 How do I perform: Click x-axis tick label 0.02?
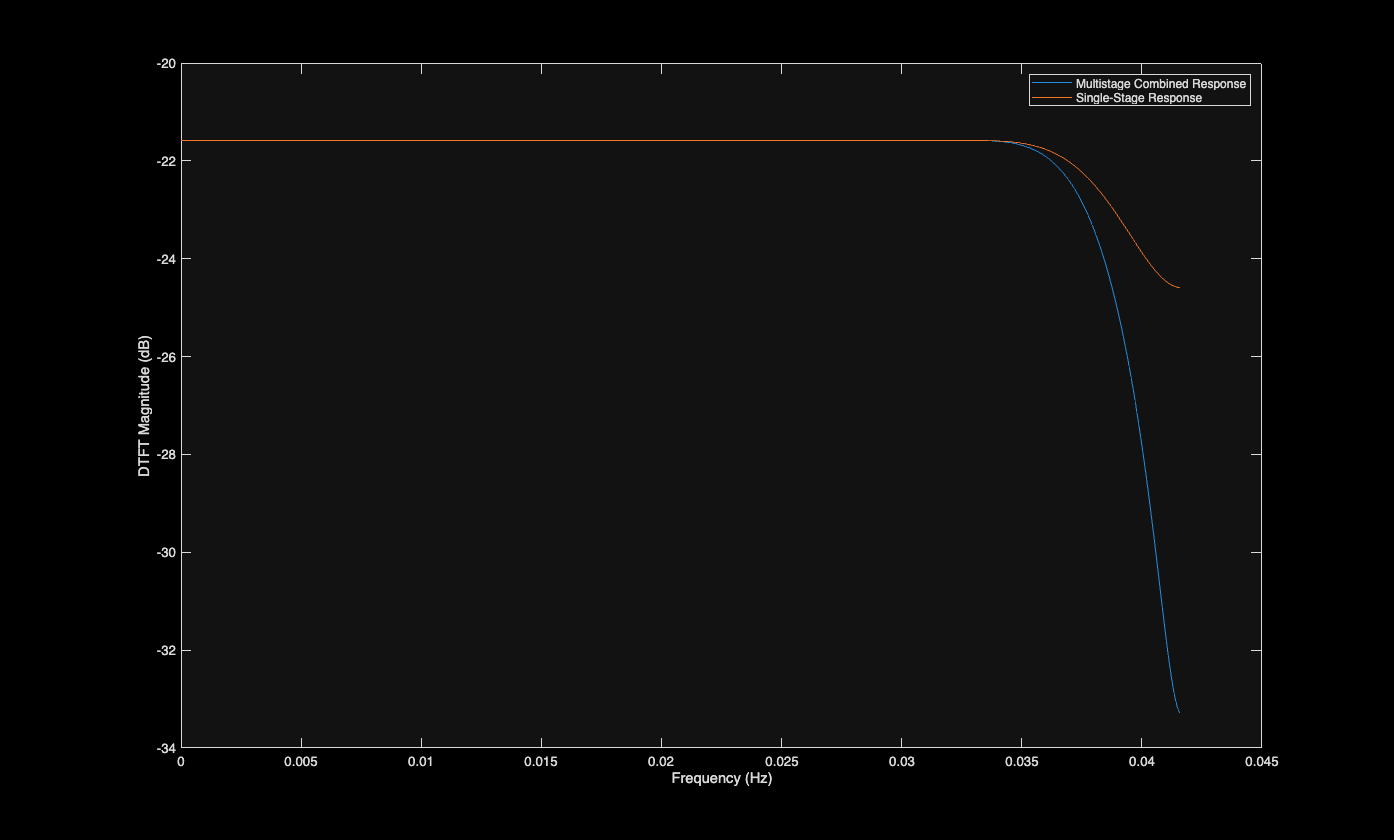point(661,761)
